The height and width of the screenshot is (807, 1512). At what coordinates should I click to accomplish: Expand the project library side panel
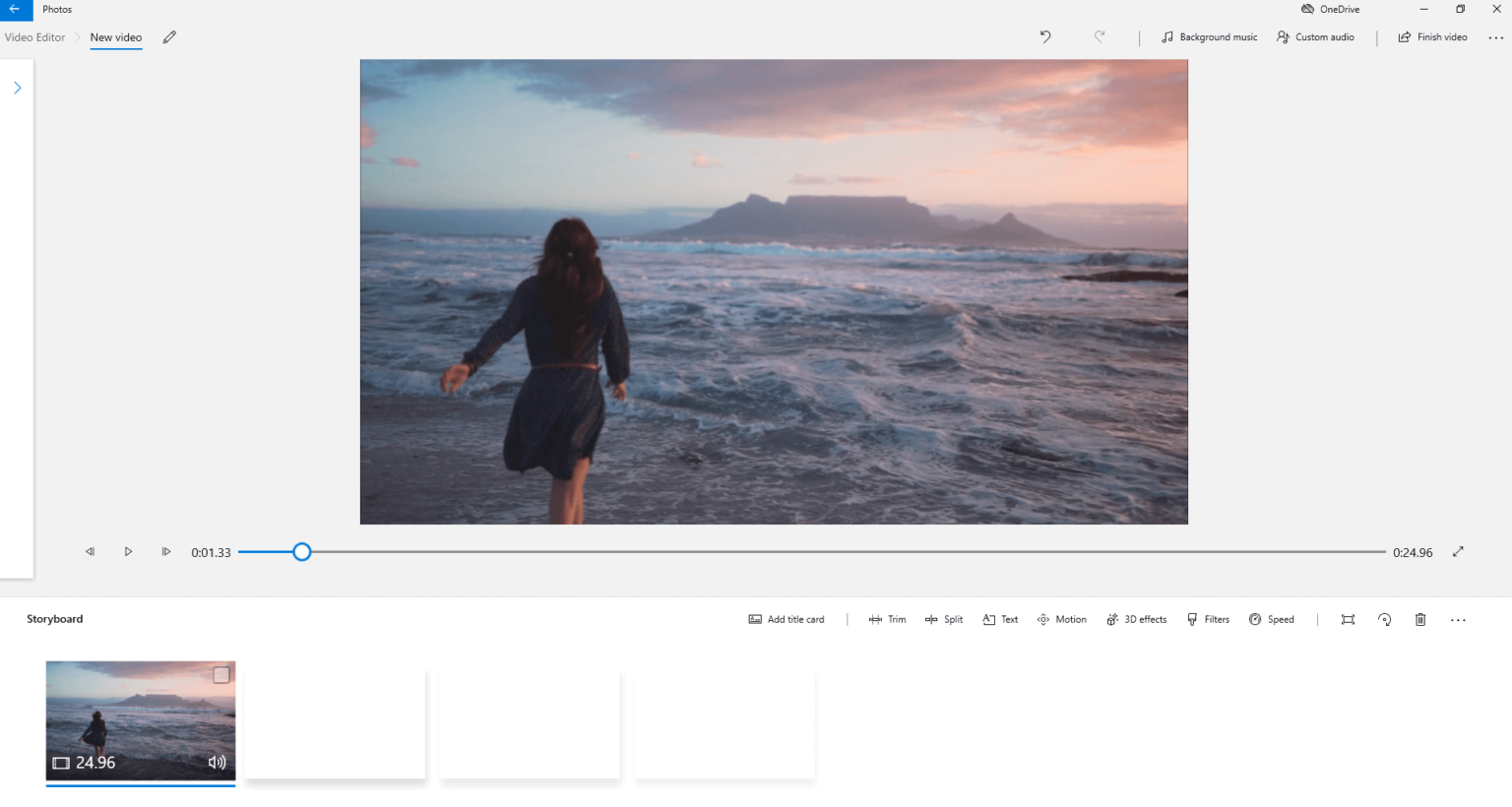[17, 88]
